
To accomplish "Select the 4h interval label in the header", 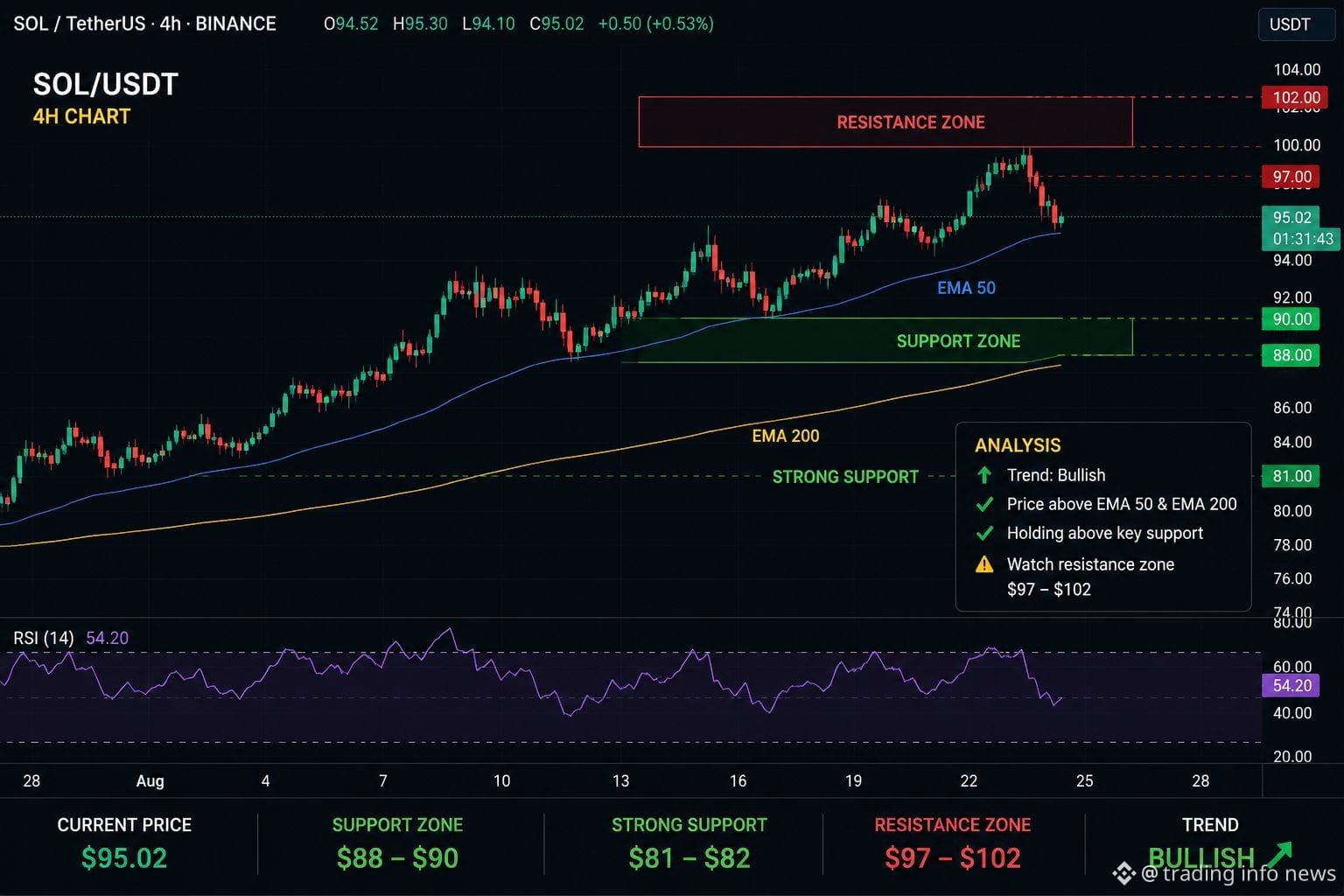I will [x=170, y=24].
